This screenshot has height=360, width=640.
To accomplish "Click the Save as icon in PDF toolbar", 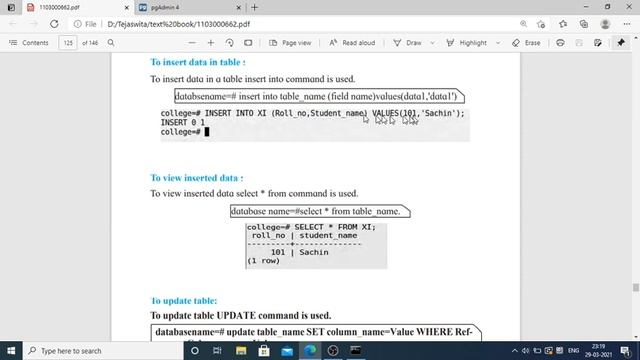I will (x=598, y=42).
